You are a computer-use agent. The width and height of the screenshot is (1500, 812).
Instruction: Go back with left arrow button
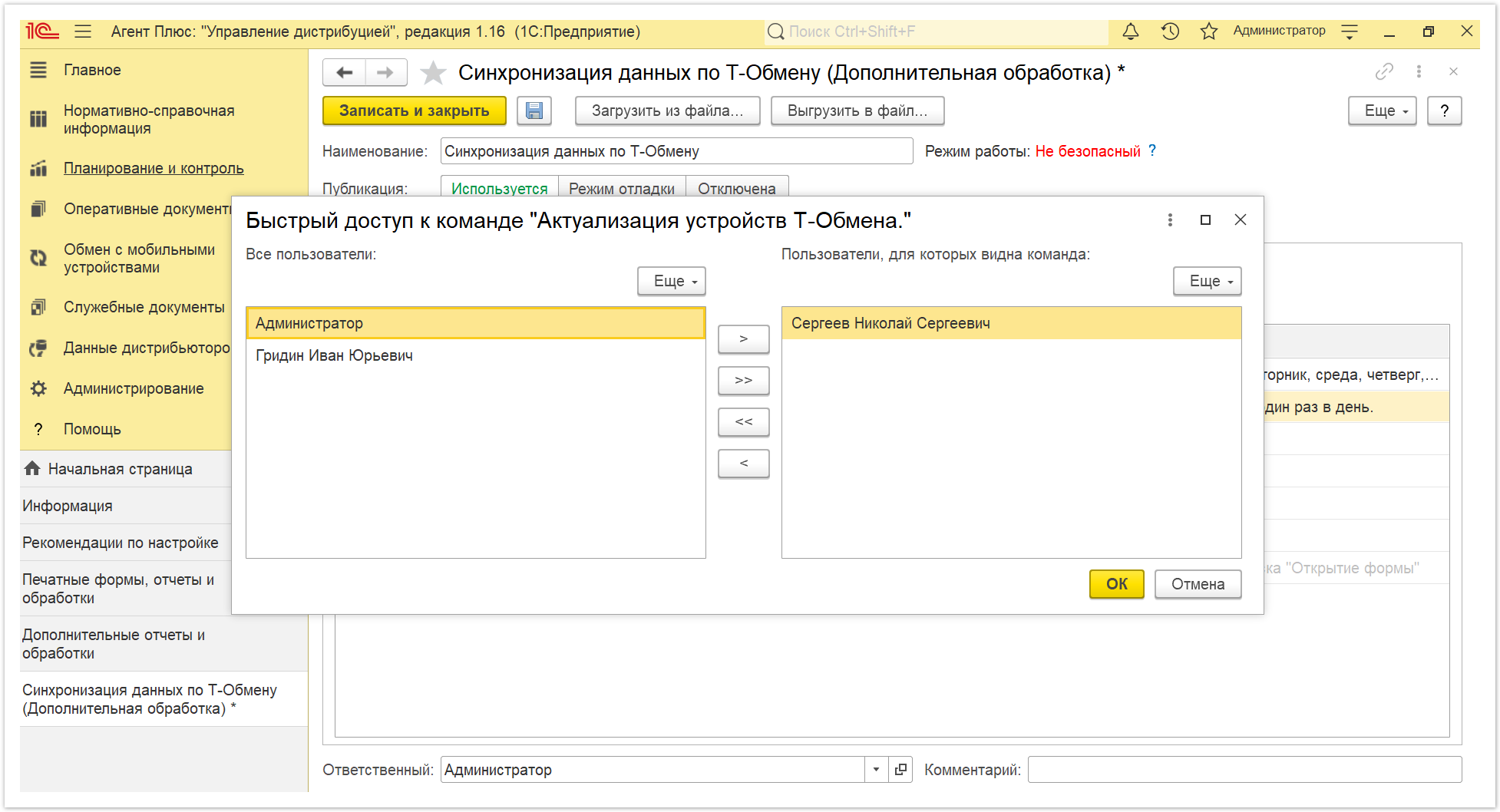[x=345, y=72]
